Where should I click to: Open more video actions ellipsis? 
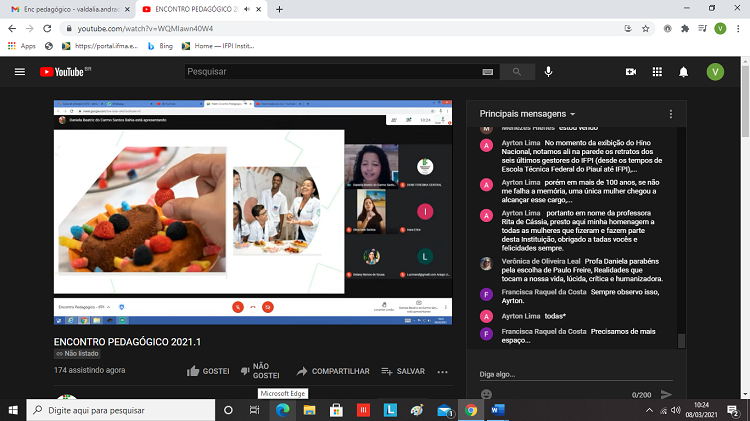tap(442, 372)
